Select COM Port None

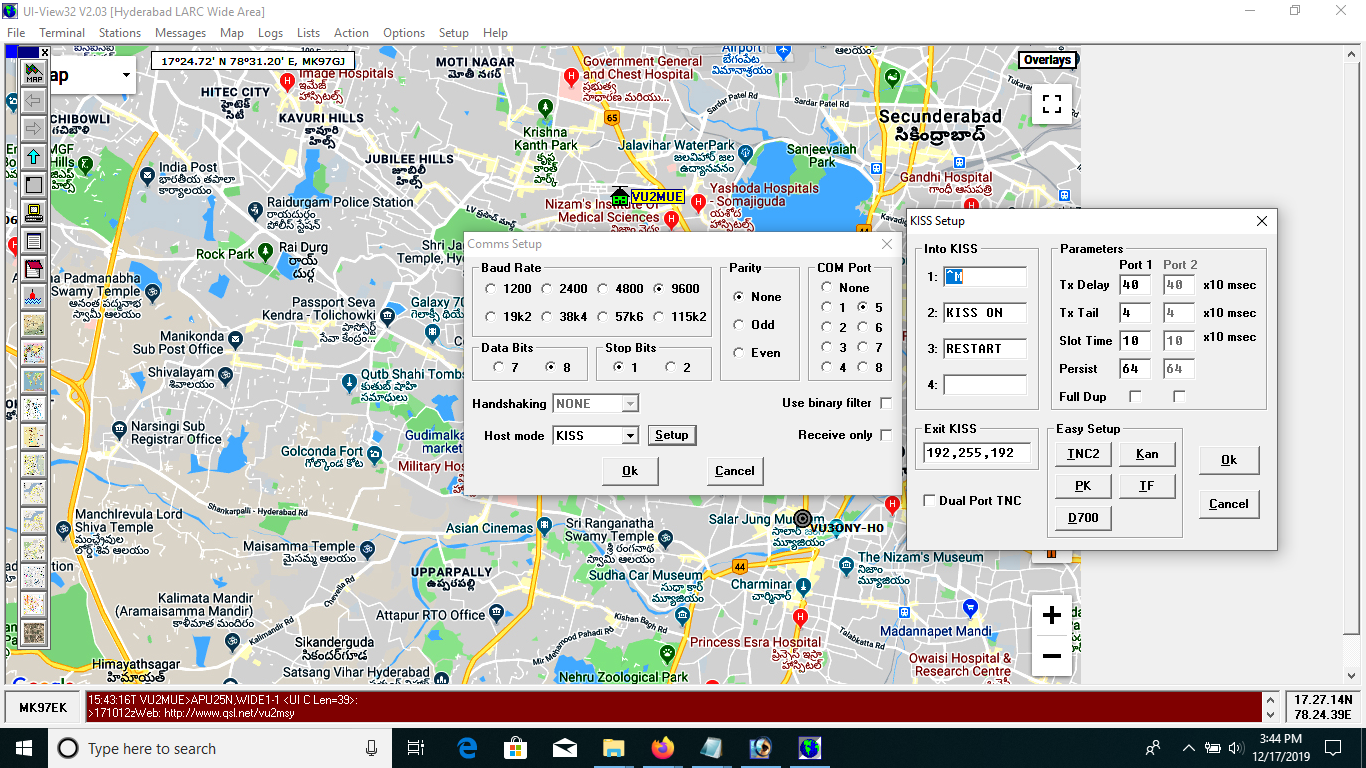coord(826,288)
